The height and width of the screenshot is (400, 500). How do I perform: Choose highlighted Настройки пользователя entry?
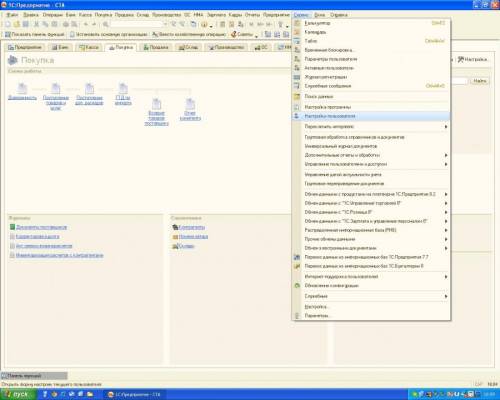[371, 116]
